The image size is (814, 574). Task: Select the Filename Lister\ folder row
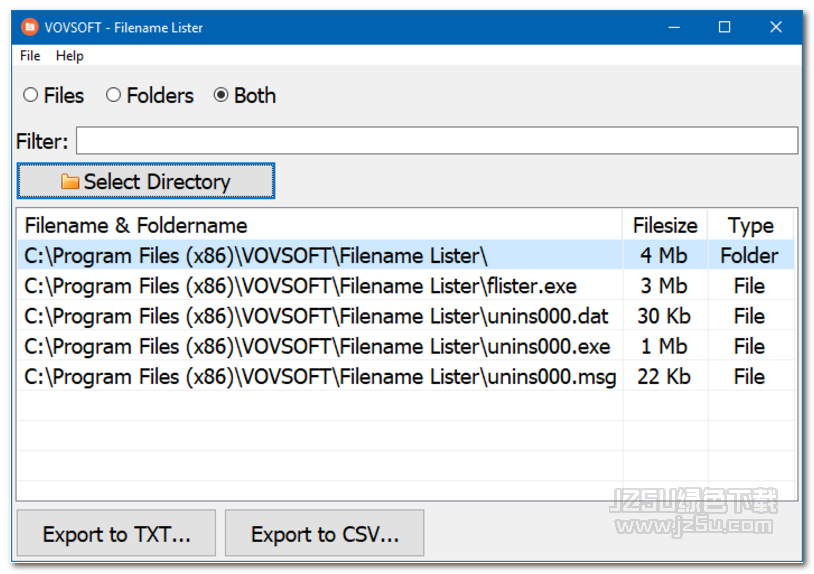coord(406,255)
